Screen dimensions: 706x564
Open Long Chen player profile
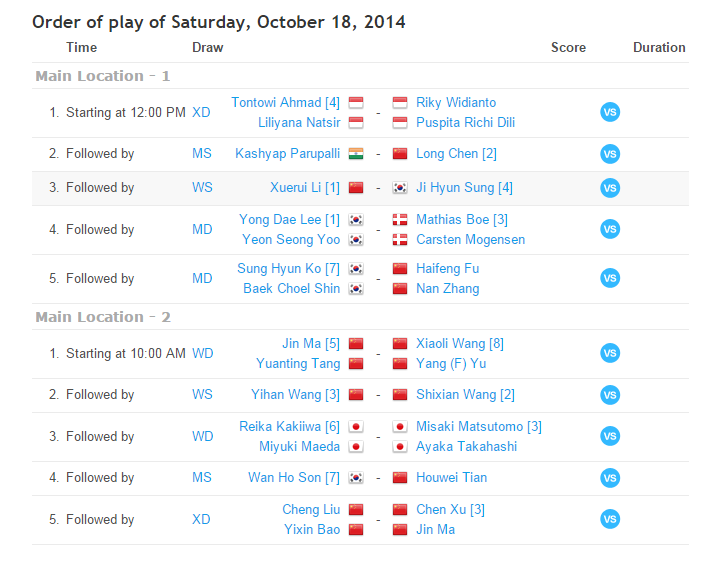[x=456, y=154]
